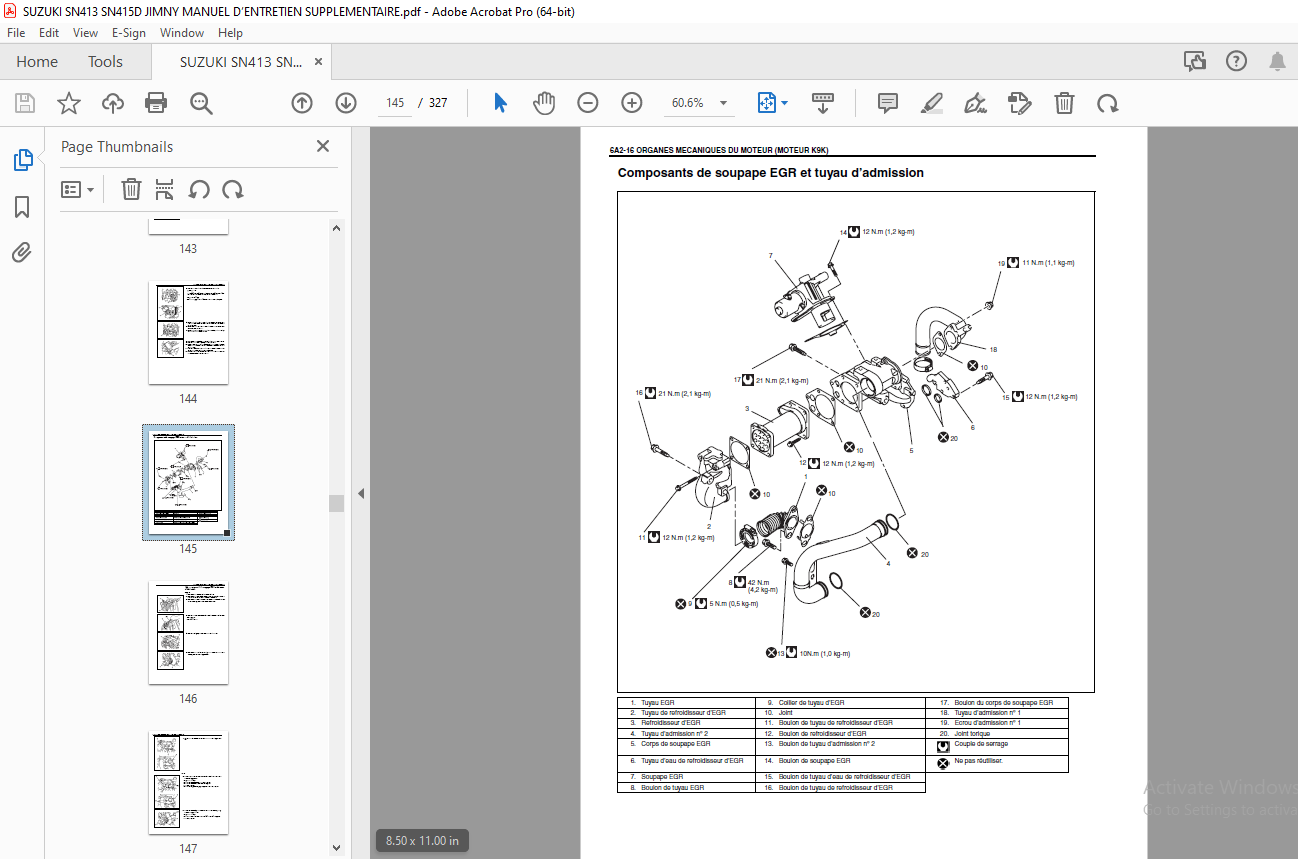The width and height of the screenshot is (1298, 859).
Task: Click the heading 'Composants de soupape EGR et tuyau d'admission'
Action: point(770,173)
